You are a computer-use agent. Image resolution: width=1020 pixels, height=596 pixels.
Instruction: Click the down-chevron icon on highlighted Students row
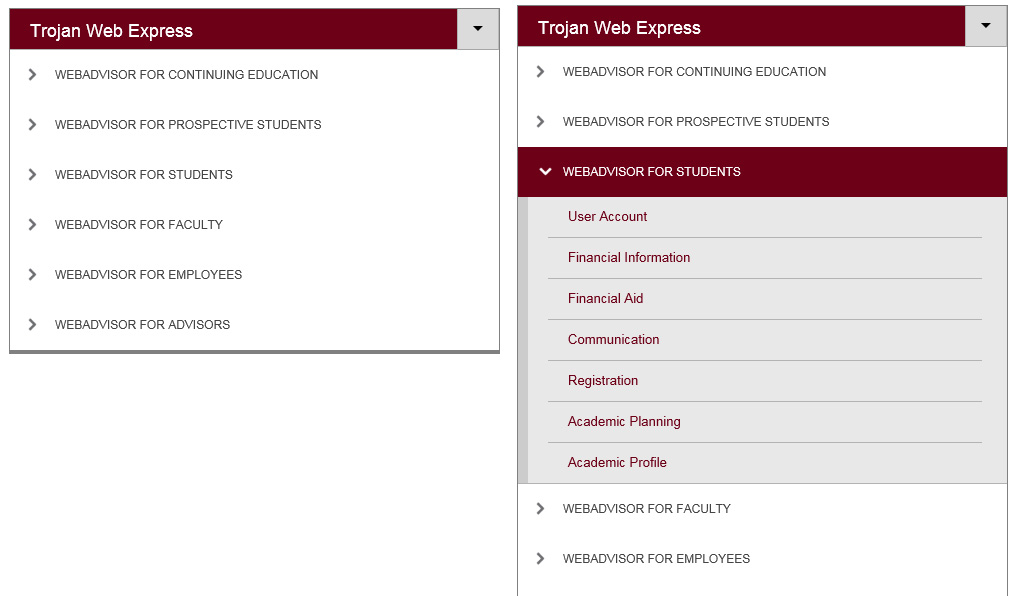point(545,172)
